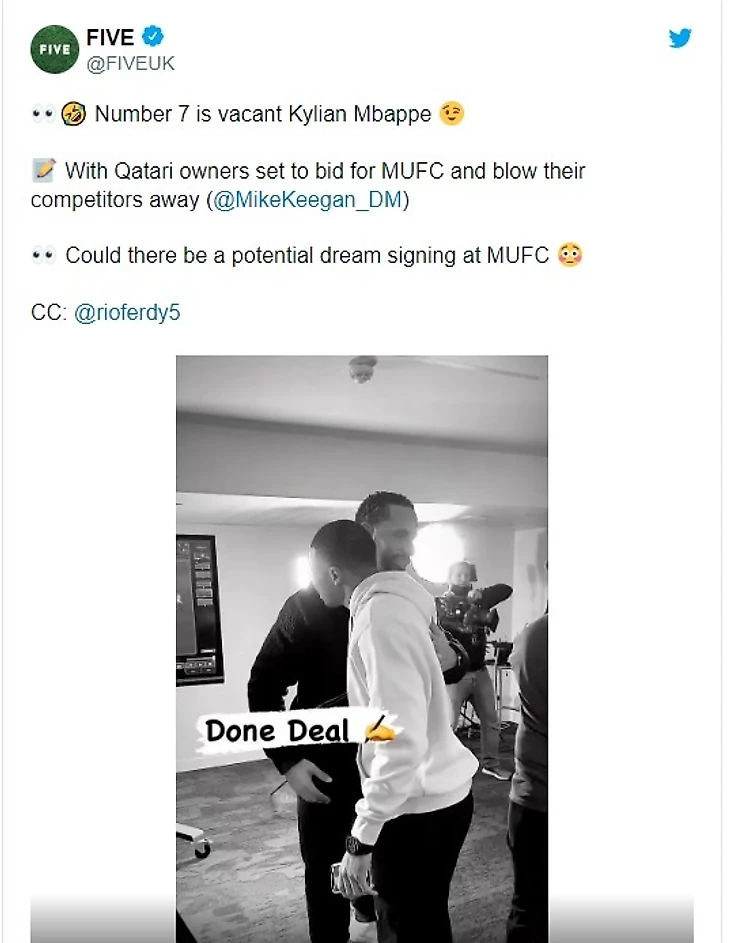Click the memo pencil emoji
Viewport: 730px width, 943px height.
pyautogui.click(x=44, y=171)
